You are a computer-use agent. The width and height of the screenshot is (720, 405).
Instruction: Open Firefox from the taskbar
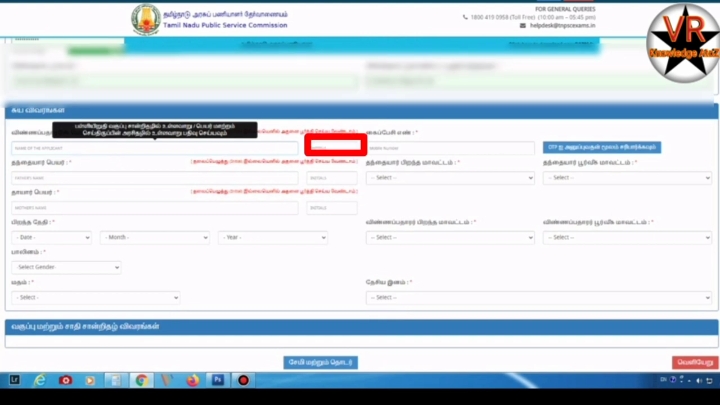pyautogui.click(x=193, y=380)
